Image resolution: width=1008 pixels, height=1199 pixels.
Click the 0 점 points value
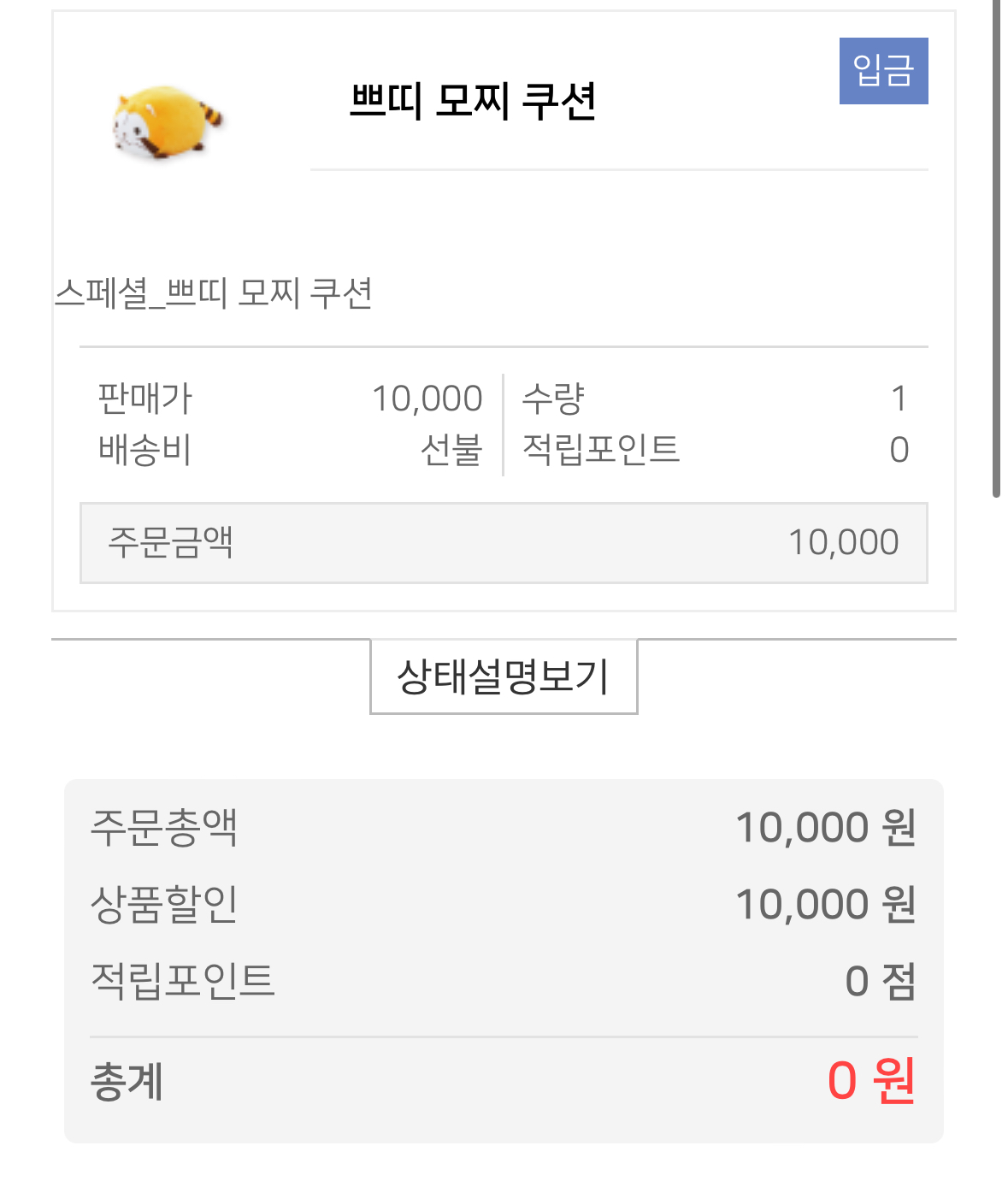(880, 981)
